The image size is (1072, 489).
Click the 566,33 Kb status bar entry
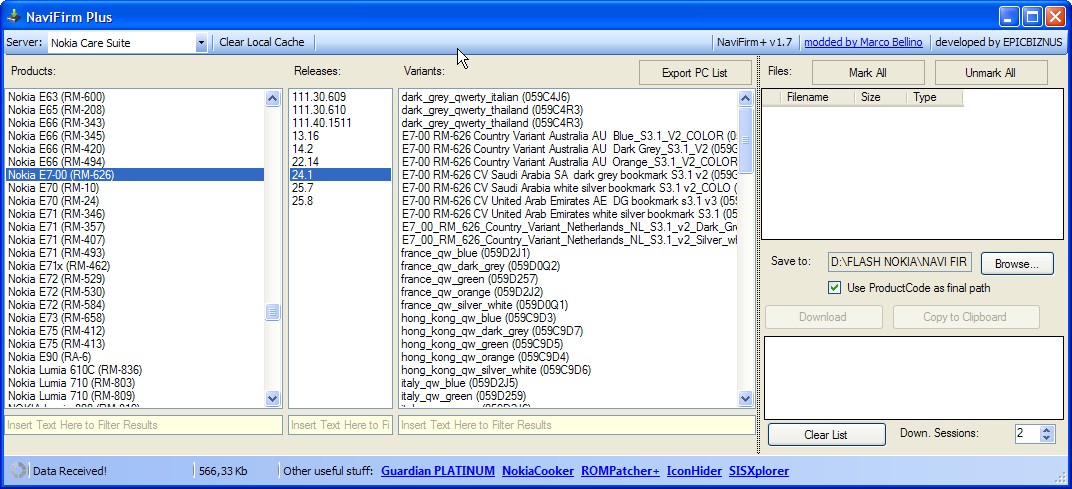223,471
